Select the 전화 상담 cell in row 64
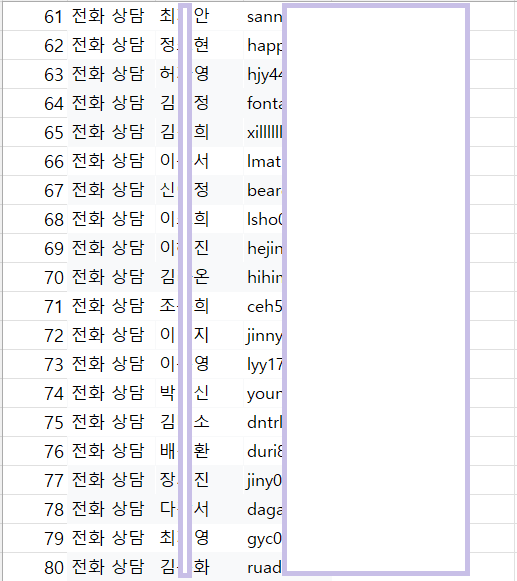Viewport: 517px width, 581px height. 111,103
